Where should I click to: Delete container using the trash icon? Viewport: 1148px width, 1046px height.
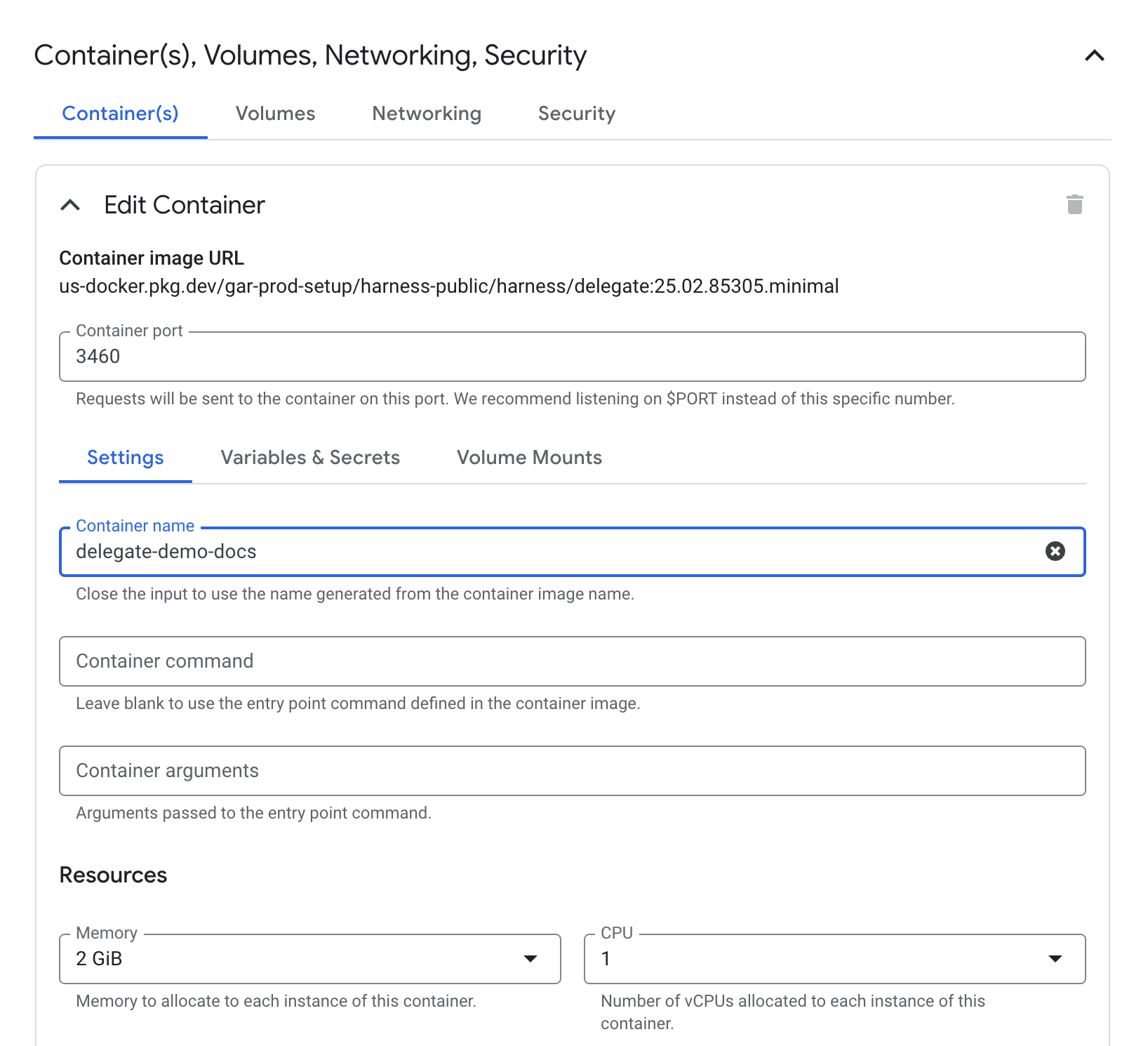pos(1074,204)
